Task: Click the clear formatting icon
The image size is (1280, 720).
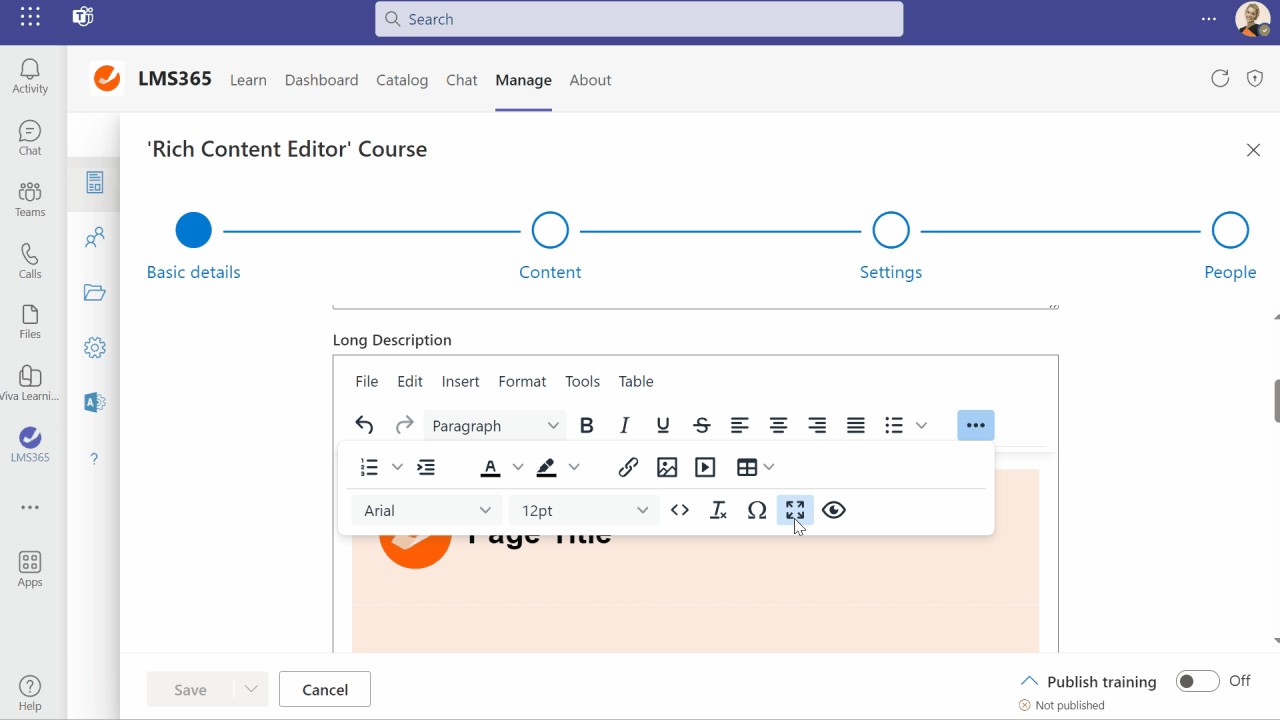Action: click(x=718, y=510)
